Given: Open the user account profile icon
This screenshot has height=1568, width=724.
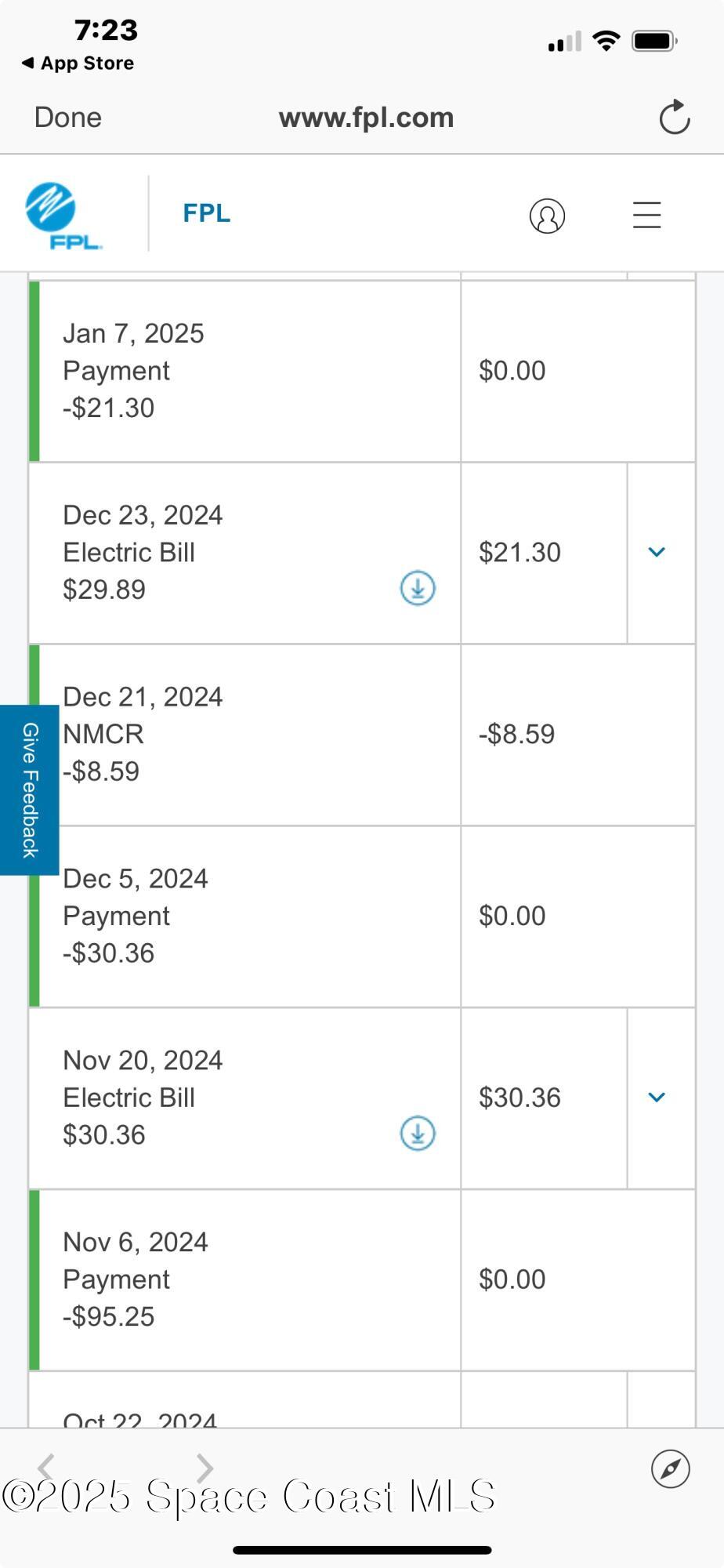Looking at the screenshot, I should point(547,216).
